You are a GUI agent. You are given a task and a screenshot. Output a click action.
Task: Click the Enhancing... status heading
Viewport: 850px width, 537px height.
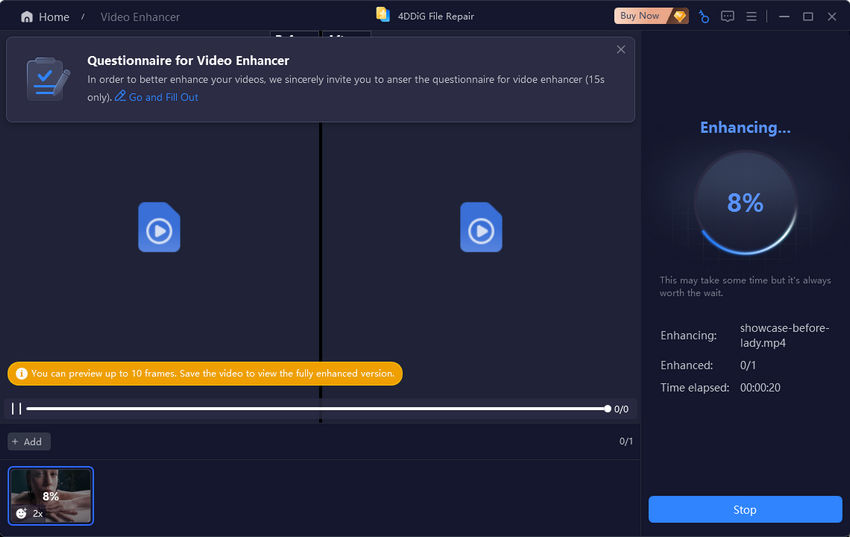(745, 127)
